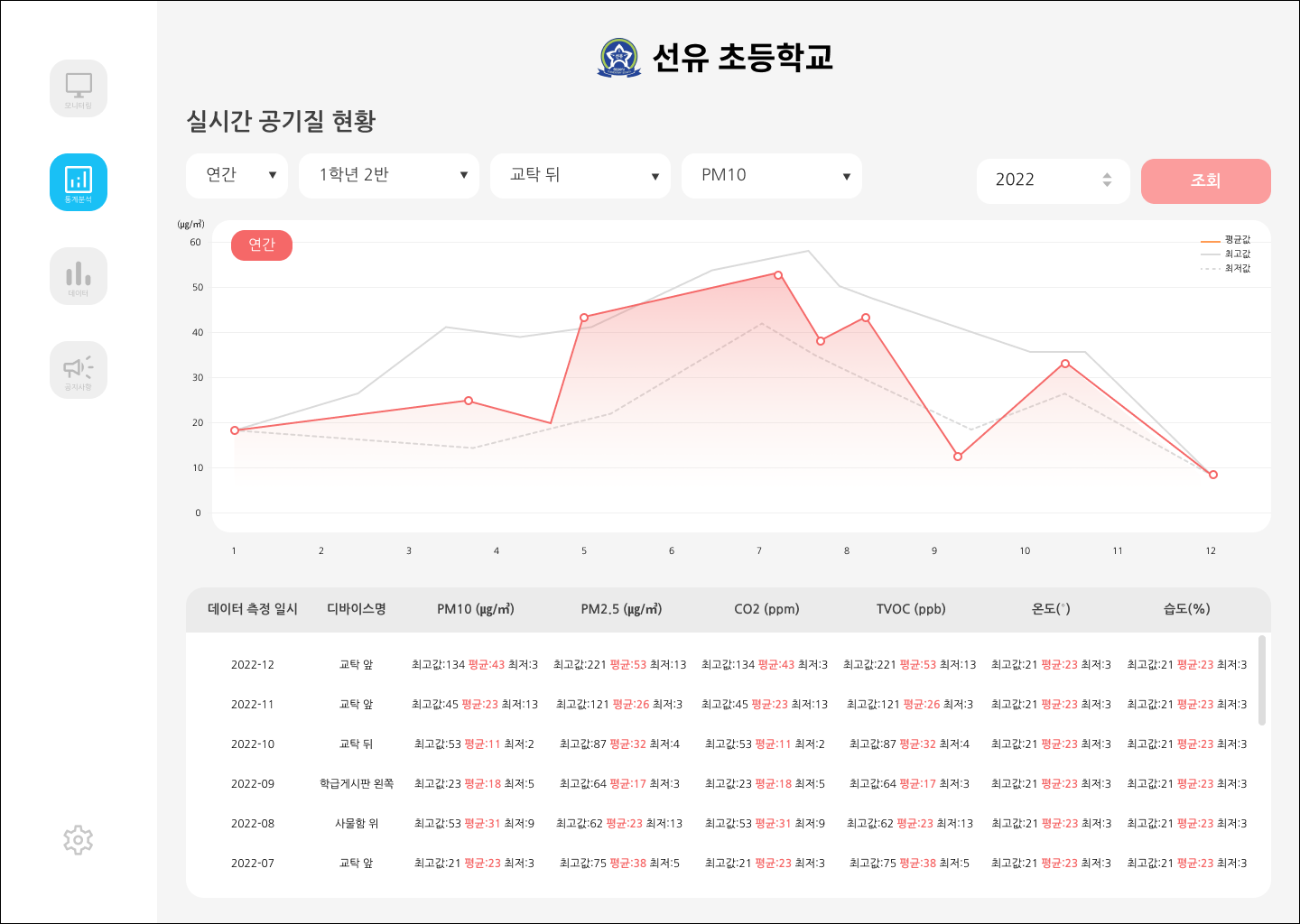Viewport: 1300px width, 924px height.
Task: Click the 2022 year input field
Action: [x=1054, y=180]
